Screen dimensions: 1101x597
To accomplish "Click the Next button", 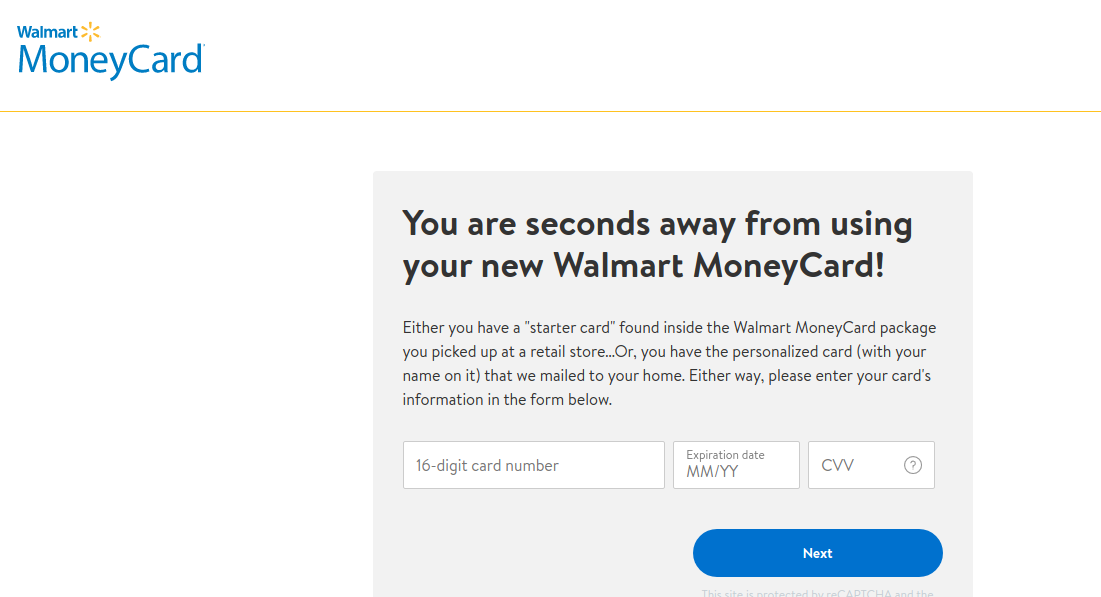I will click(817, 552).
